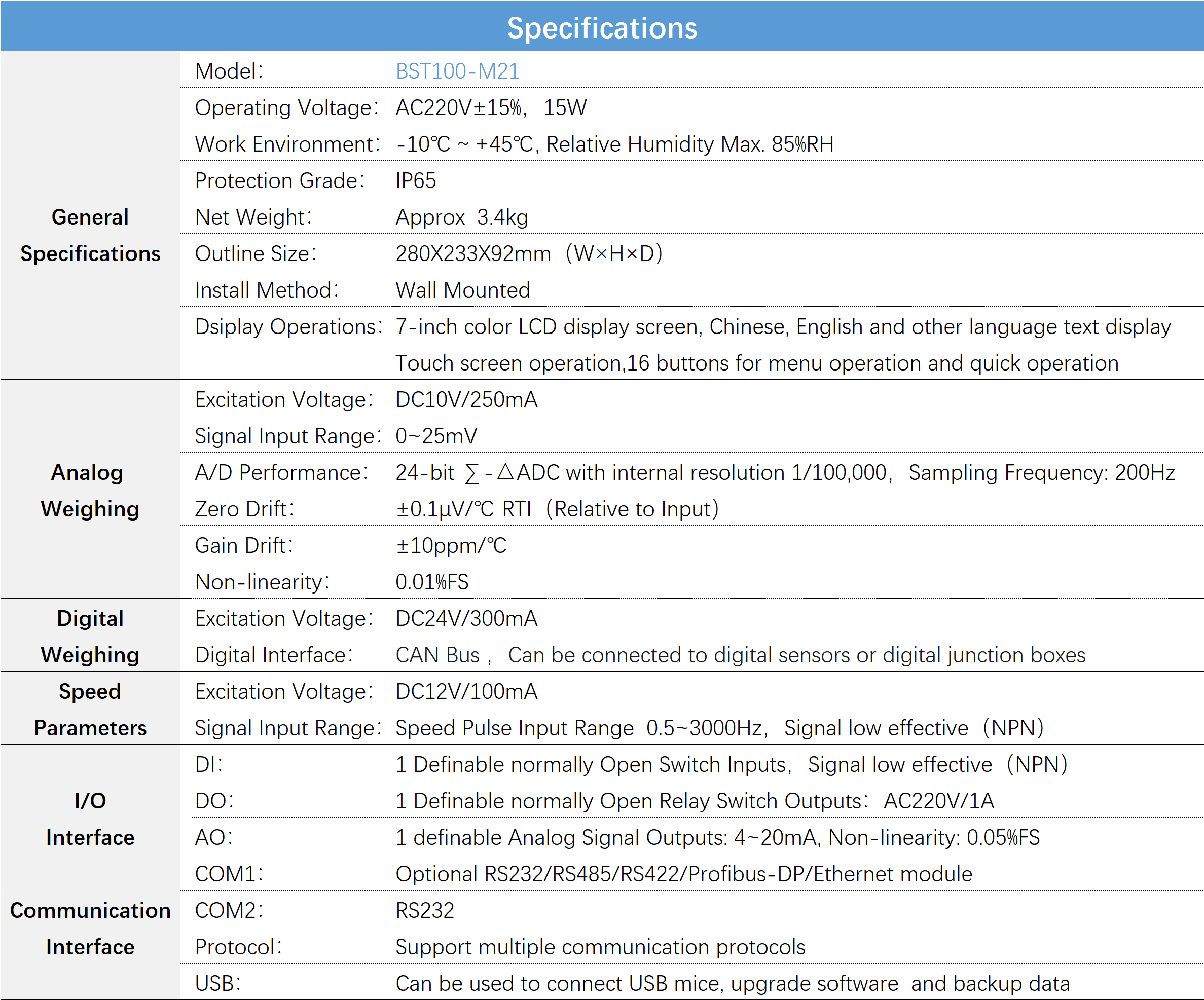Select the model number 'BST100-M21'
This screenshot has width=1204, height=1000.
tap(457, 71)
